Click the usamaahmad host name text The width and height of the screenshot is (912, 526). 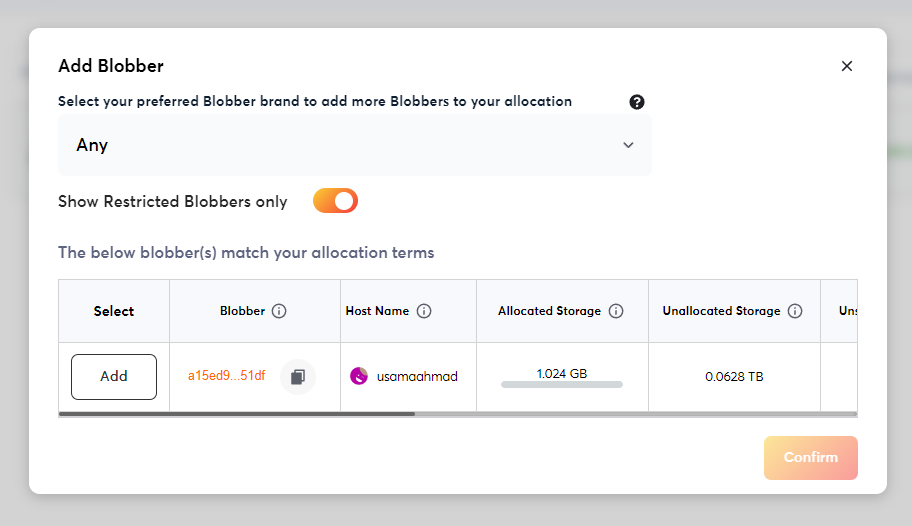point(417,376)
